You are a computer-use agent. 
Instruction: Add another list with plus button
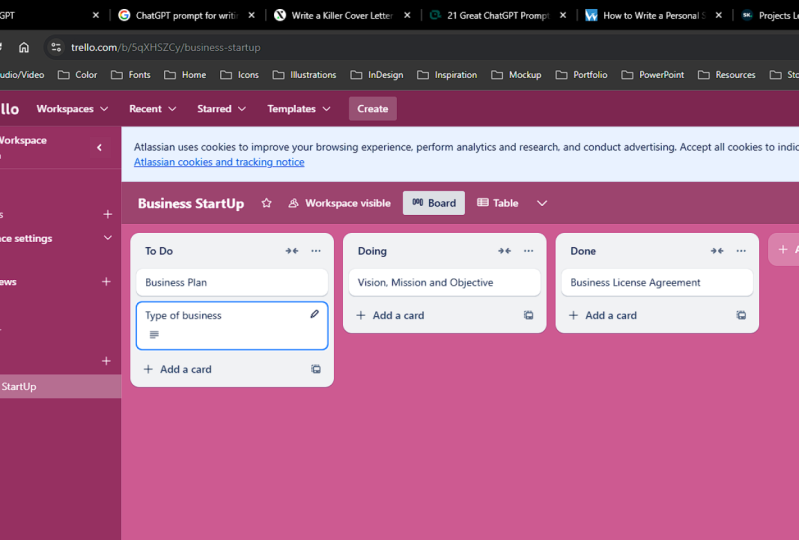783,249
